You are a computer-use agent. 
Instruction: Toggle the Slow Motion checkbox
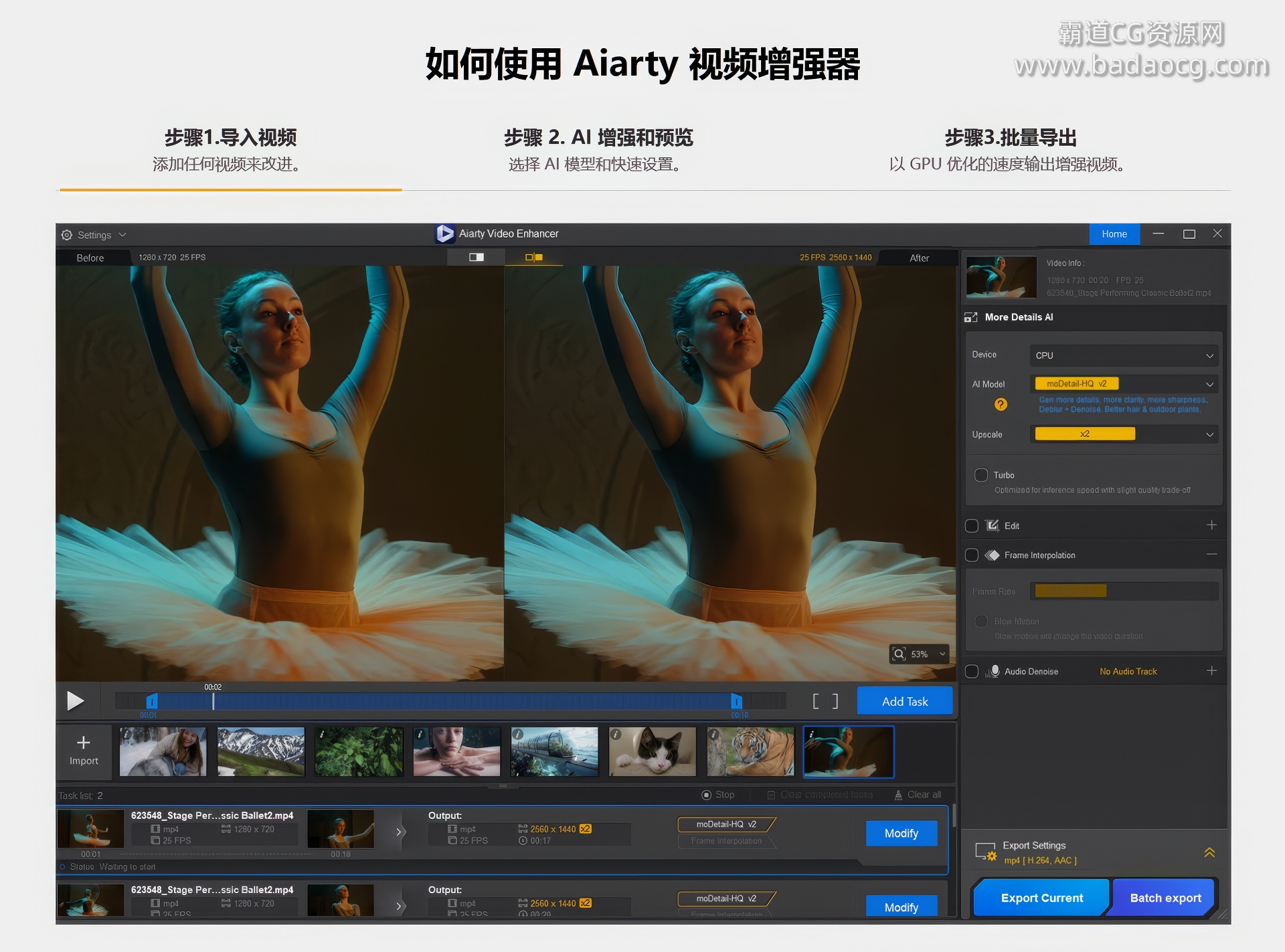click(x=981, y=622)
